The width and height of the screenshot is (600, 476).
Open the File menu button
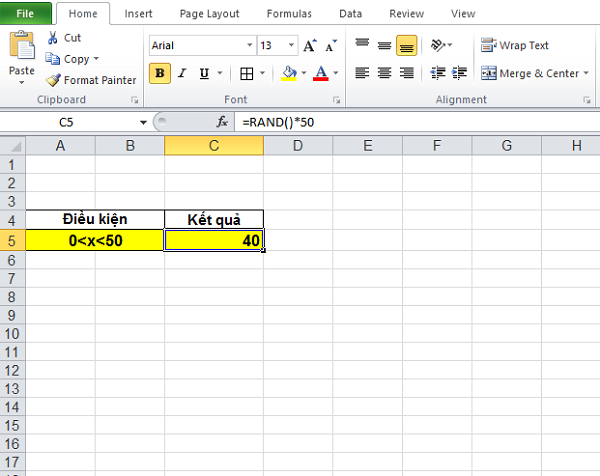[x=26, y=14]
